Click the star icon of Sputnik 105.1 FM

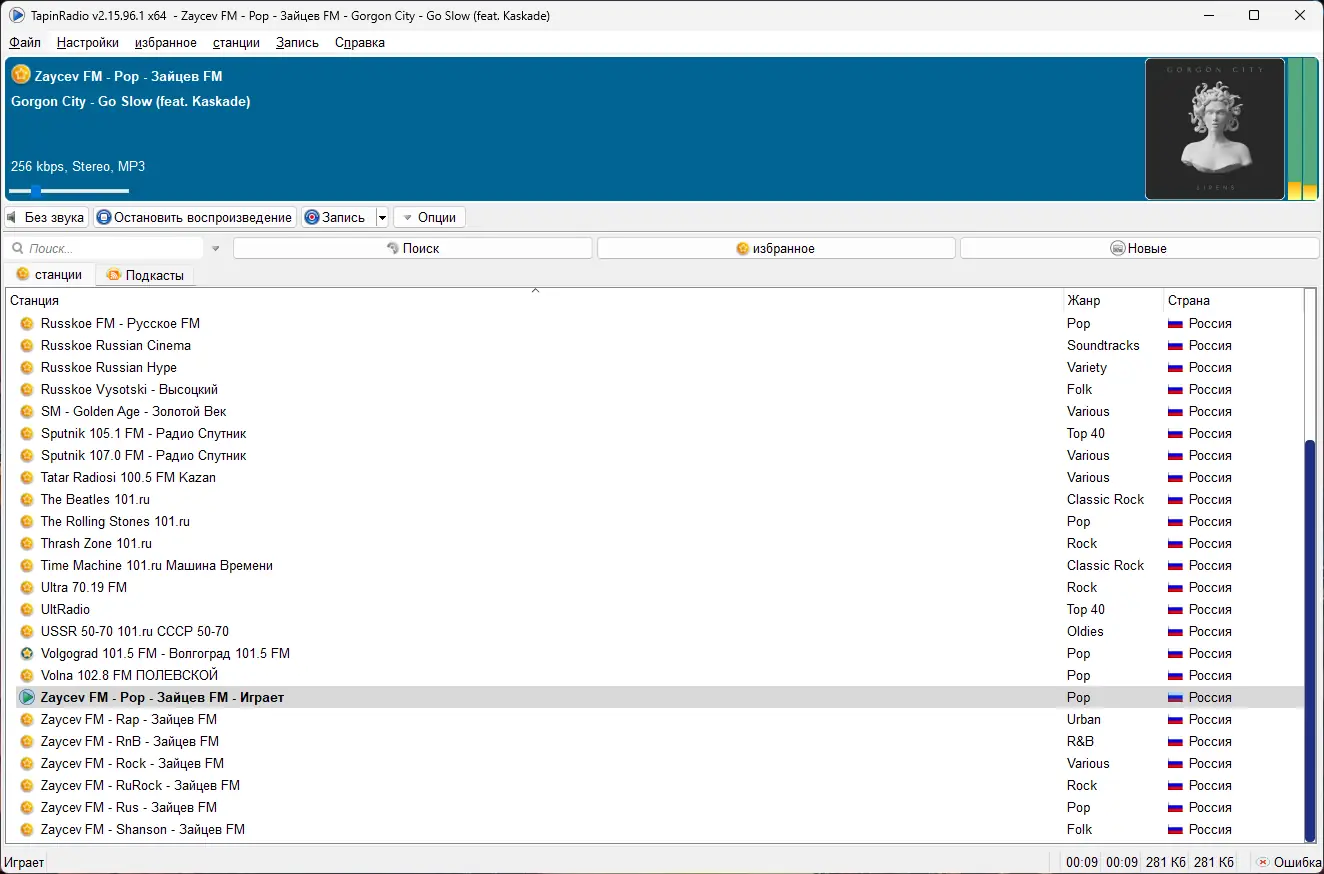click(x=27, y=434)
